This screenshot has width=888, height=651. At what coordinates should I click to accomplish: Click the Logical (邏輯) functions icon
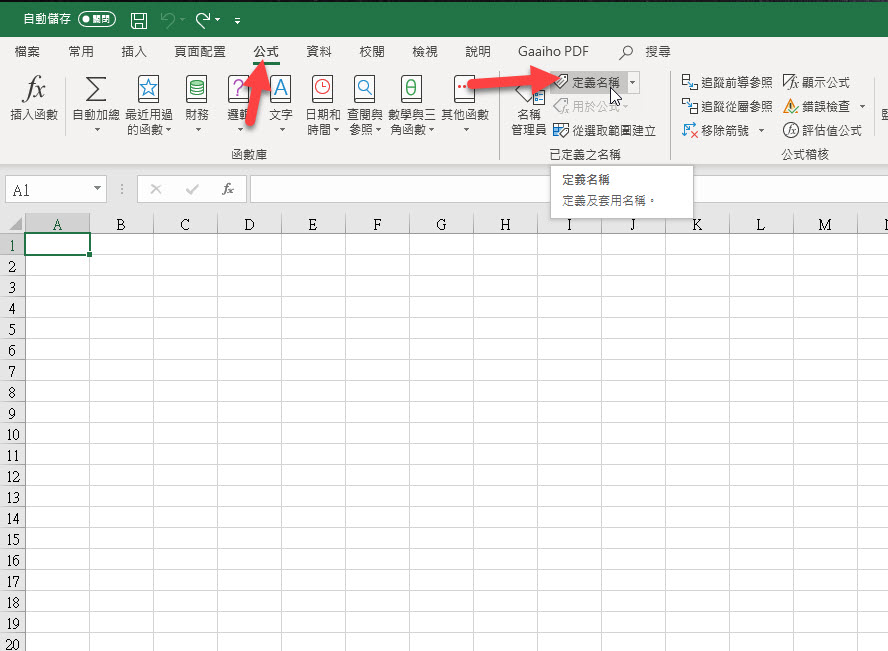click(238, 89)
